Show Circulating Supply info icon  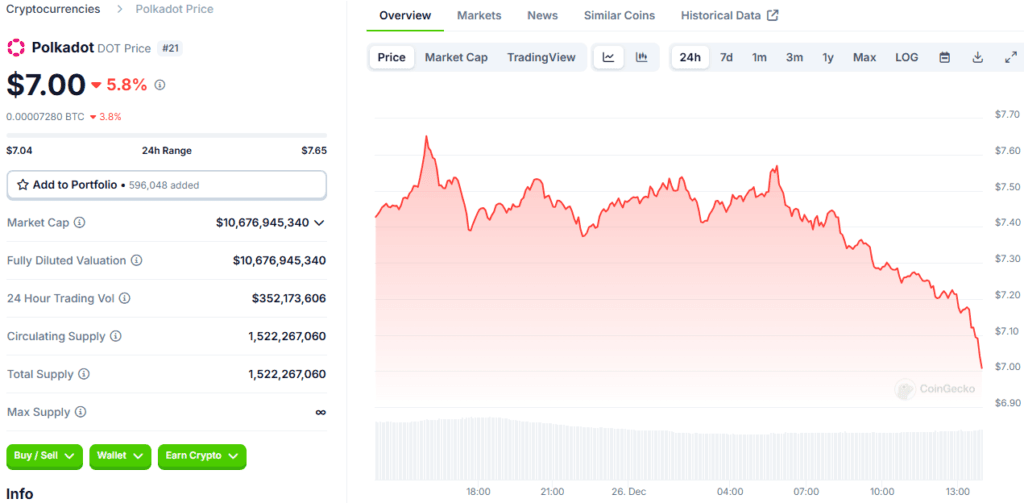click(116, 336)
